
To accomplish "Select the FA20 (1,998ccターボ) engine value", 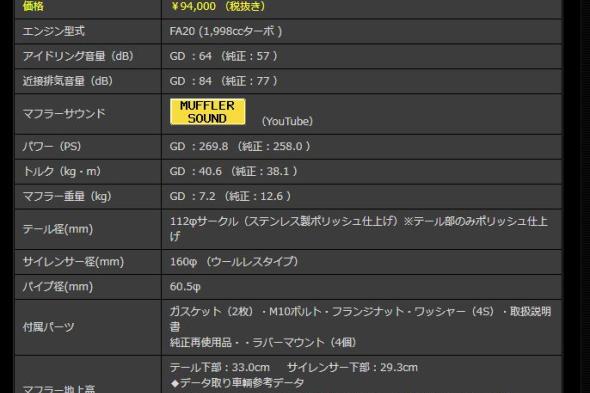I will pos(226,31).
